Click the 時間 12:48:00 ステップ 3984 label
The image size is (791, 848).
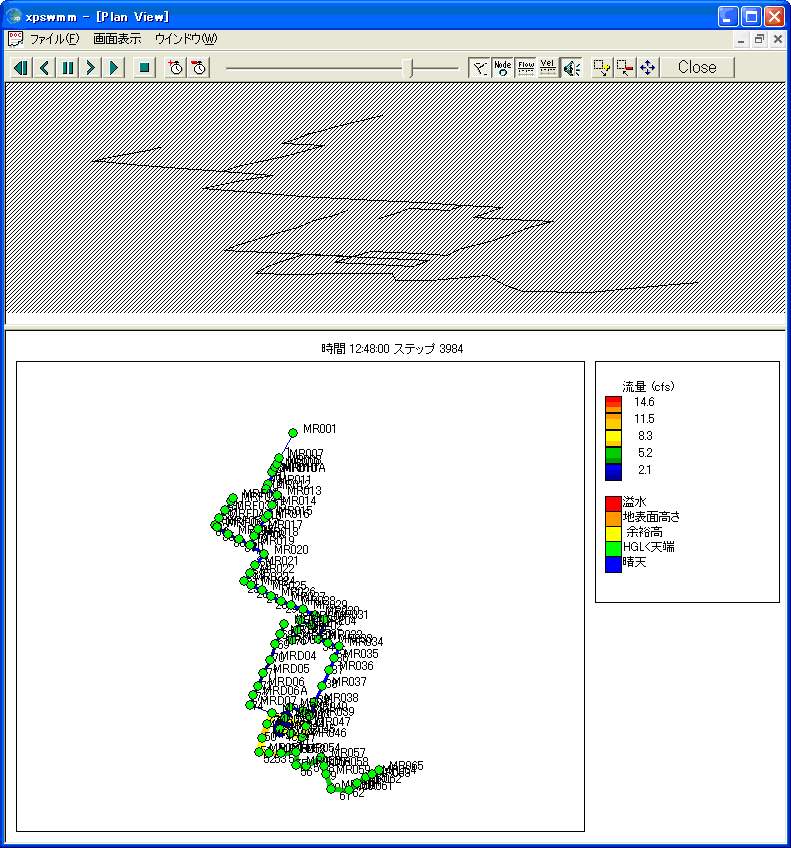(392, 349)
